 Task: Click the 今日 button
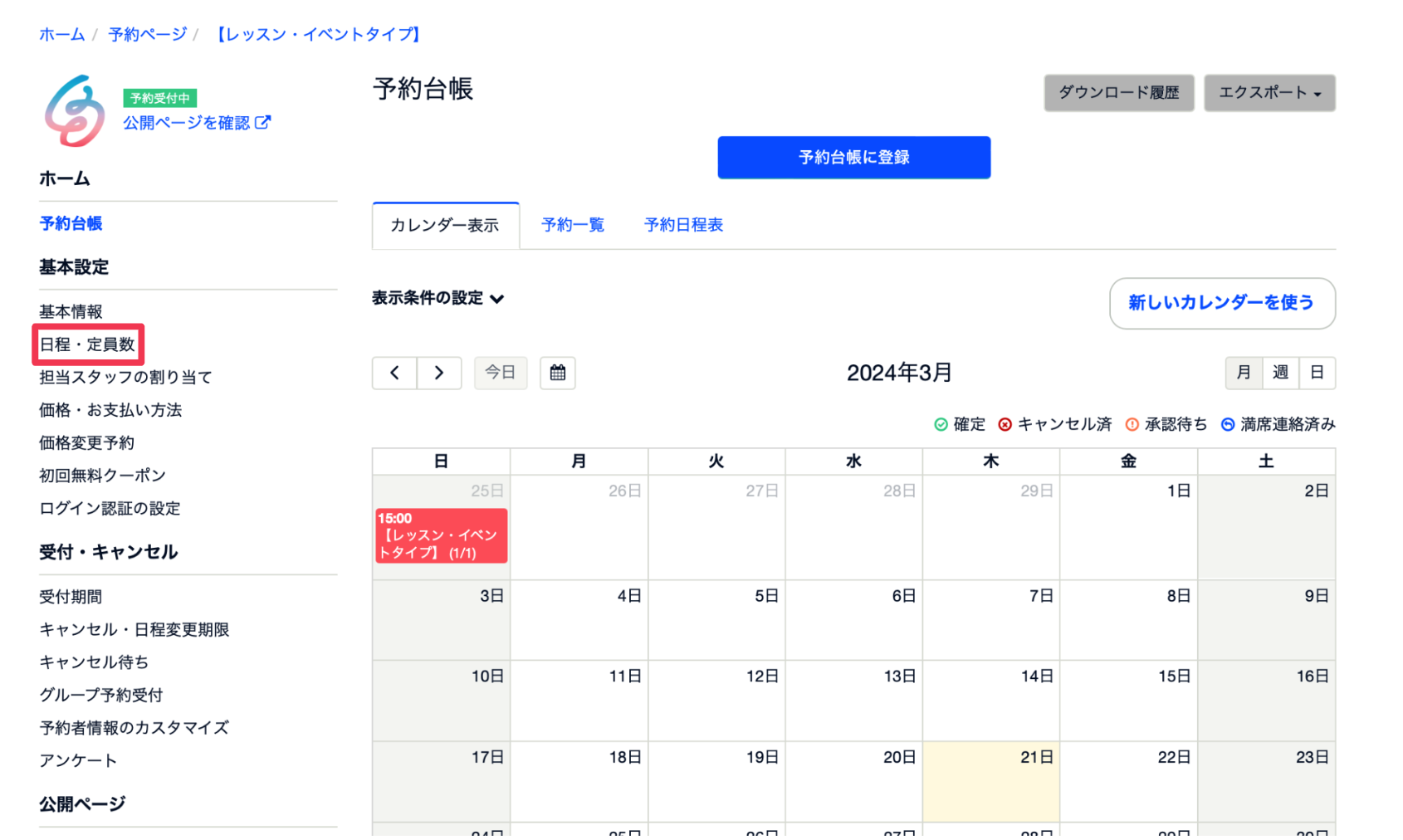[501, 373]
